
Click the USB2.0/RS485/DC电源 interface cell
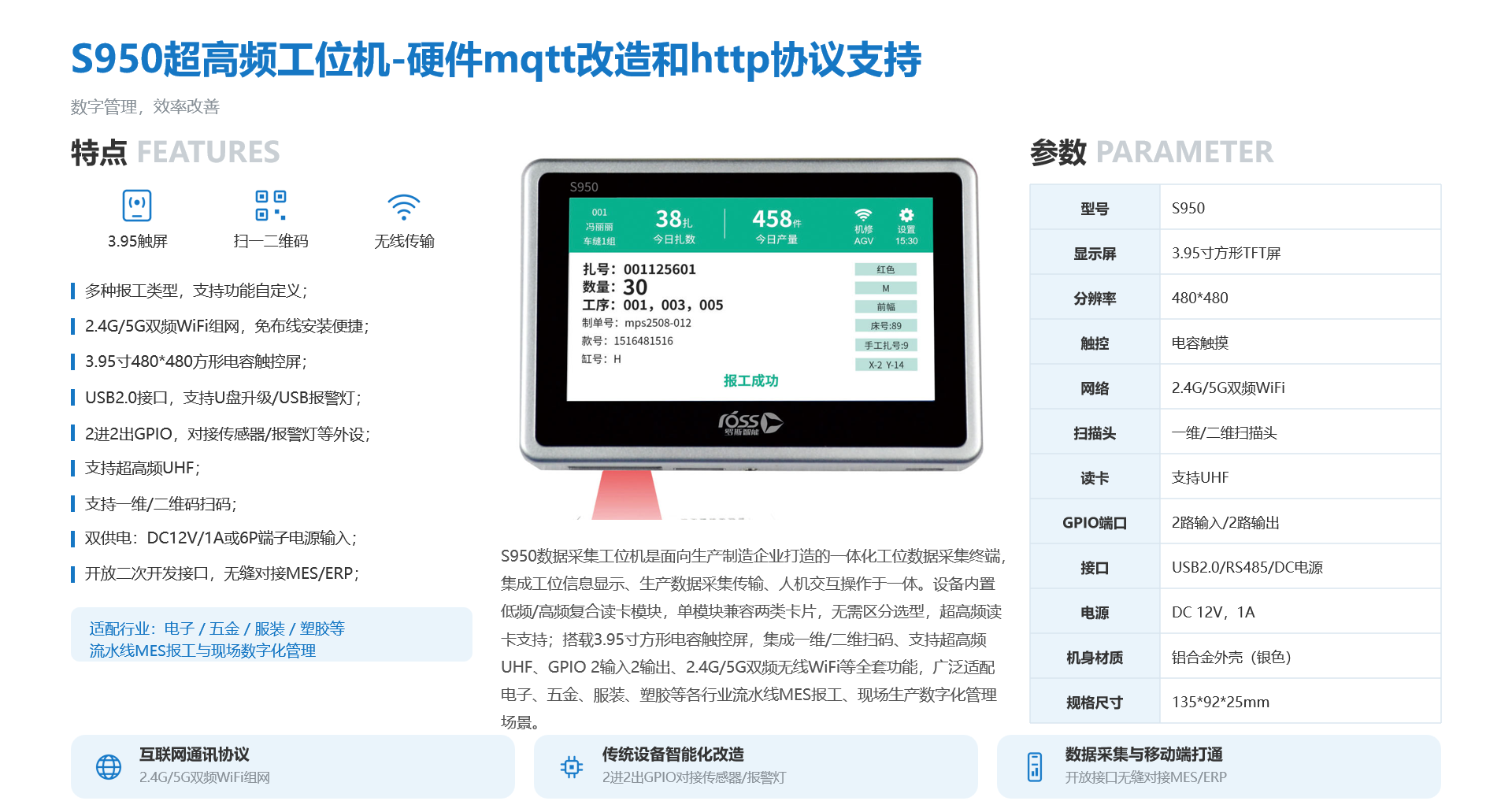[1300, 567]
